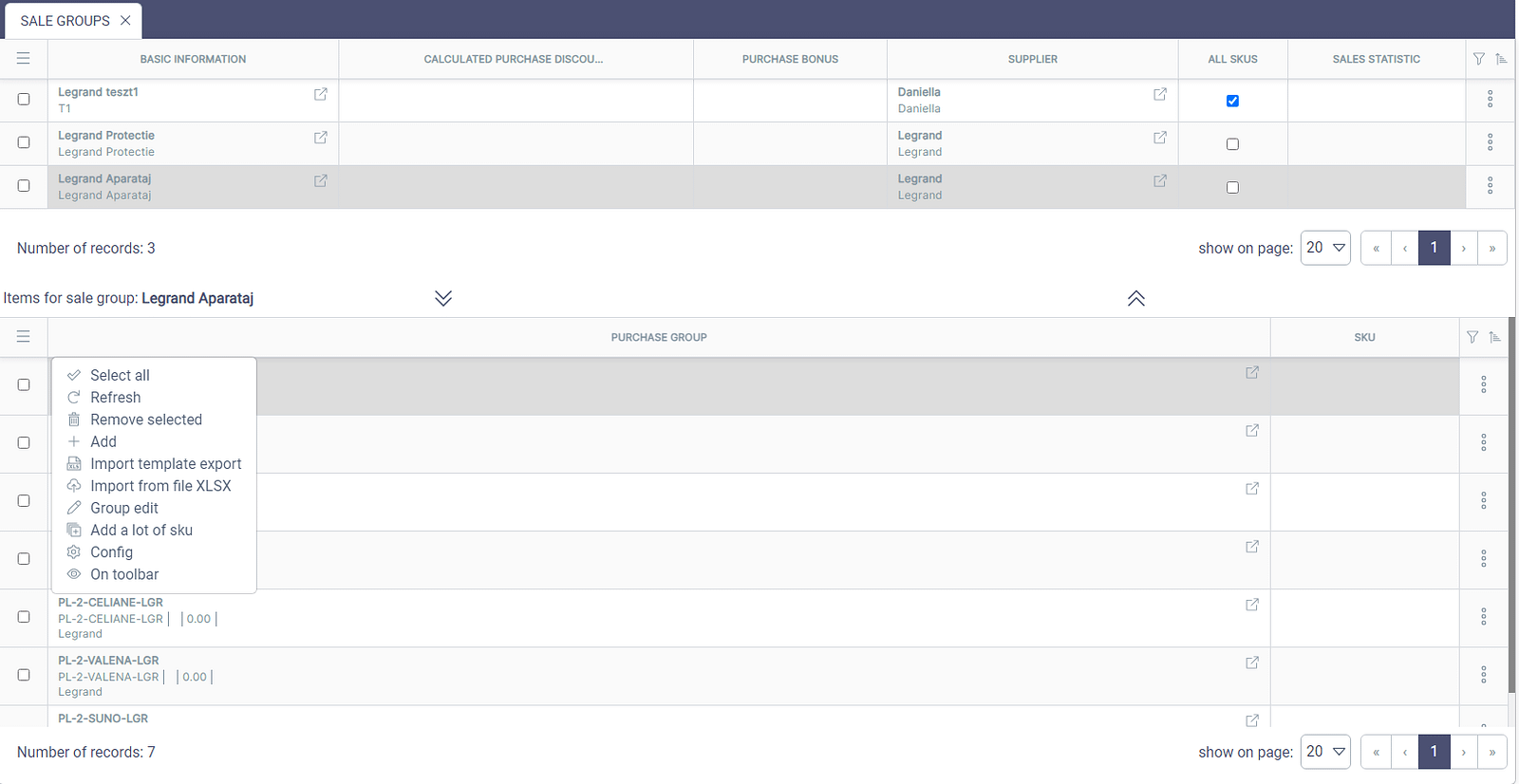Collapse panel using double up chevron
This screenshot has height=784, width=1519.
coord(1135,298)
